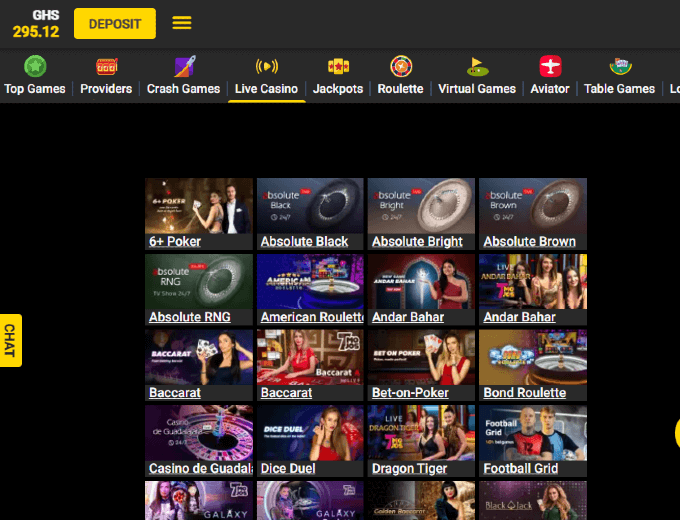
Task: Open the Virtual Games tab label
Action: (x=477, y=89)
